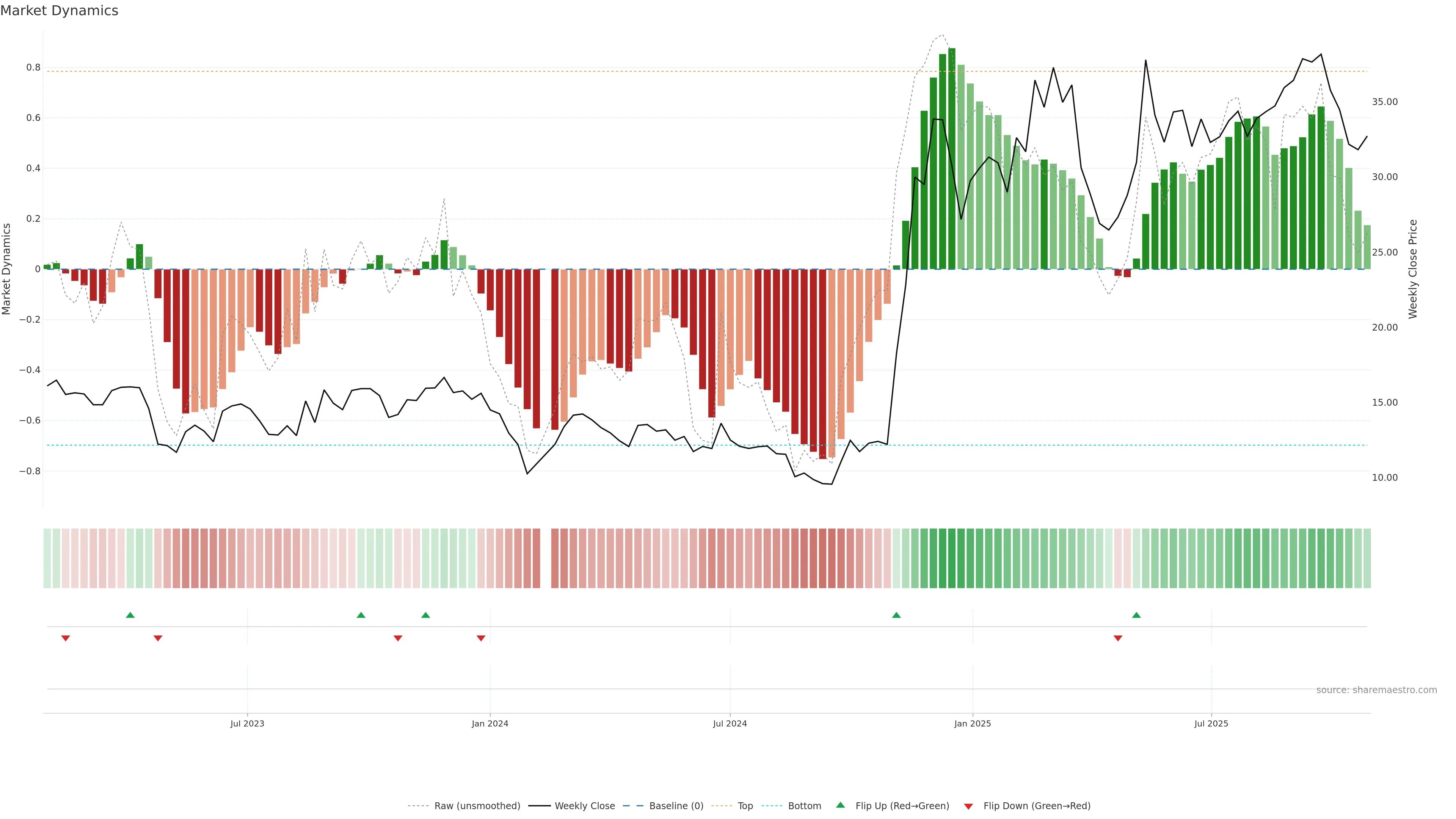The height and width of the screenshot is (819, 1456).
Task: Click the source: sharemaestro.com text
Action: [x=1376, y=690]
